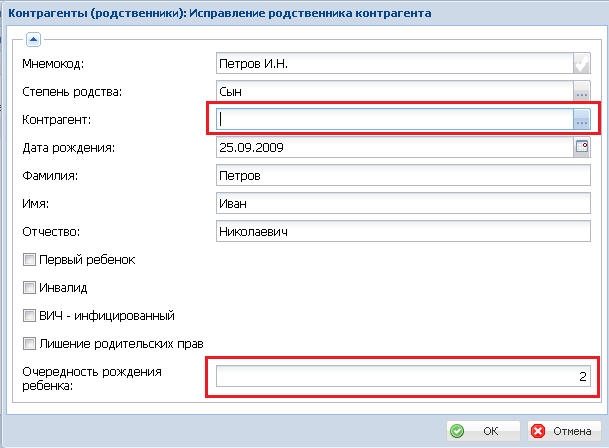The width and height of the screenshot is (609, 448).
Task: Tick the Лишение родительских прав checkbox
Action: [29, 344]
